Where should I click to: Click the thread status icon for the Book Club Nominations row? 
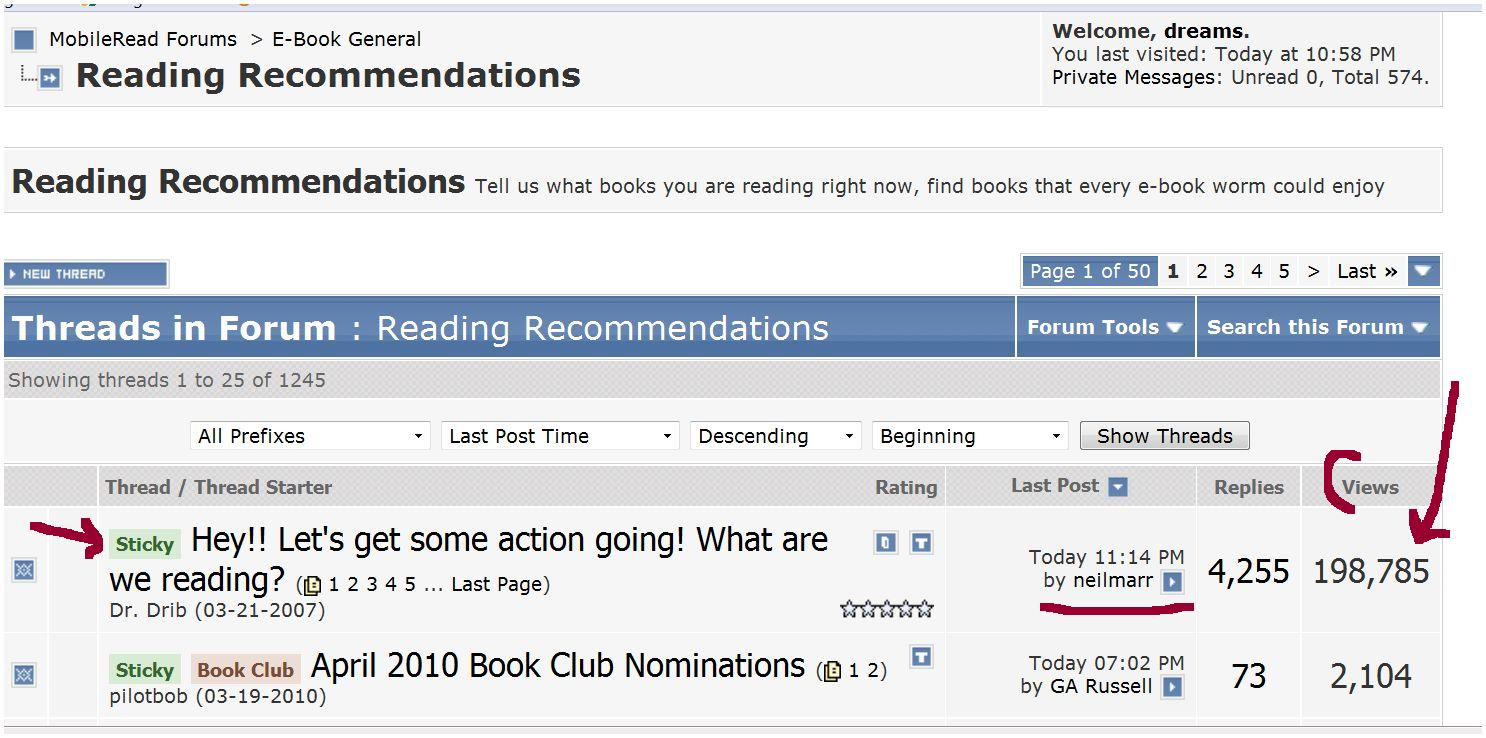click(24, 675)
